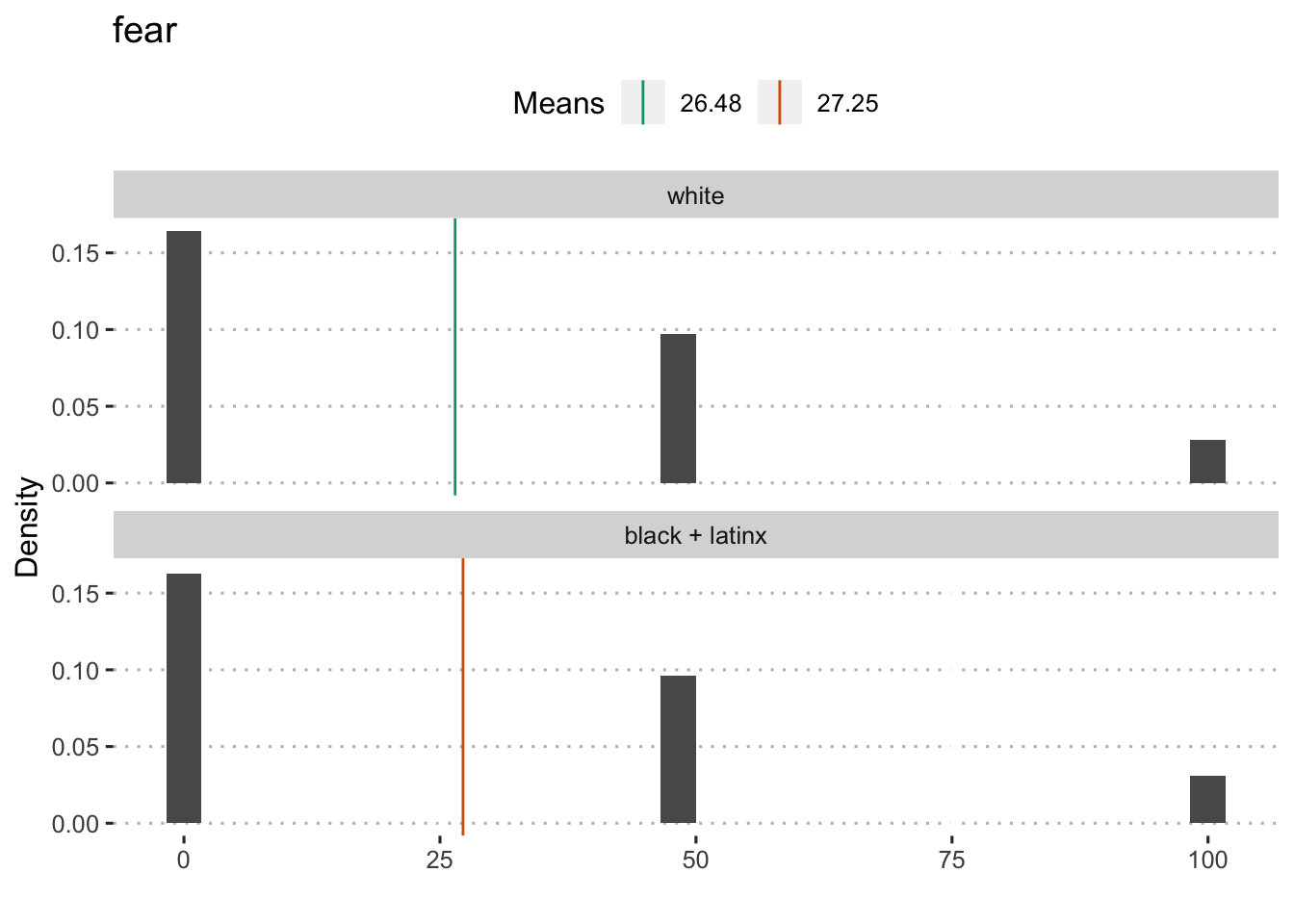The height and width of the screenshot is (924, 1294).
Task: Click the bar at 50 in black + latinx panel
Action: tap(678, 749)
